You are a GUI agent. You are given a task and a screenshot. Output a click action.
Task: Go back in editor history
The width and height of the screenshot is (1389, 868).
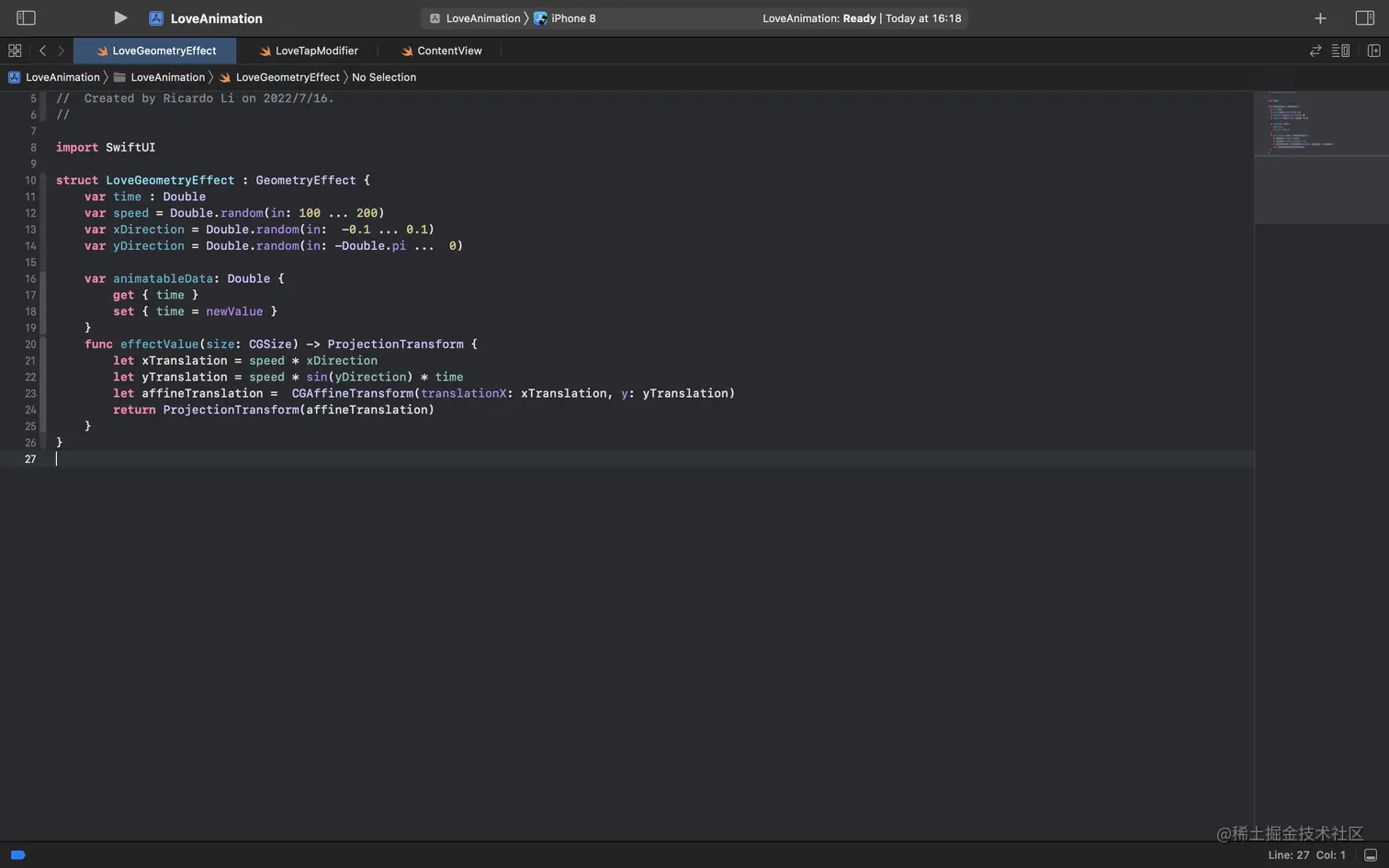42,51
